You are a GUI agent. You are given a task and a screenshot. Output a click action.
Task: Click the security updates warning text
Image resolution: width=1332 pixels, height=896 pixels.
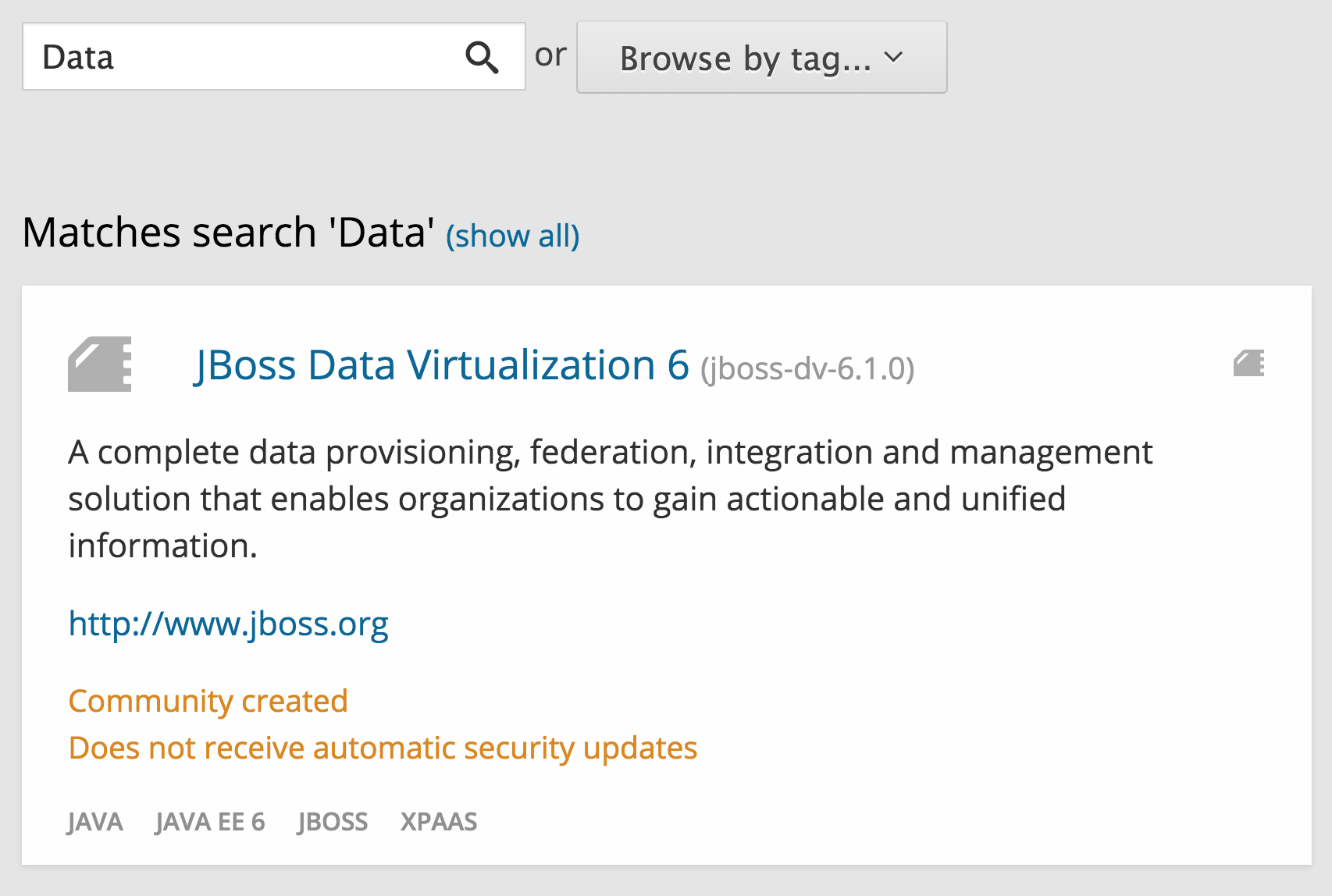tap(382, 748)
